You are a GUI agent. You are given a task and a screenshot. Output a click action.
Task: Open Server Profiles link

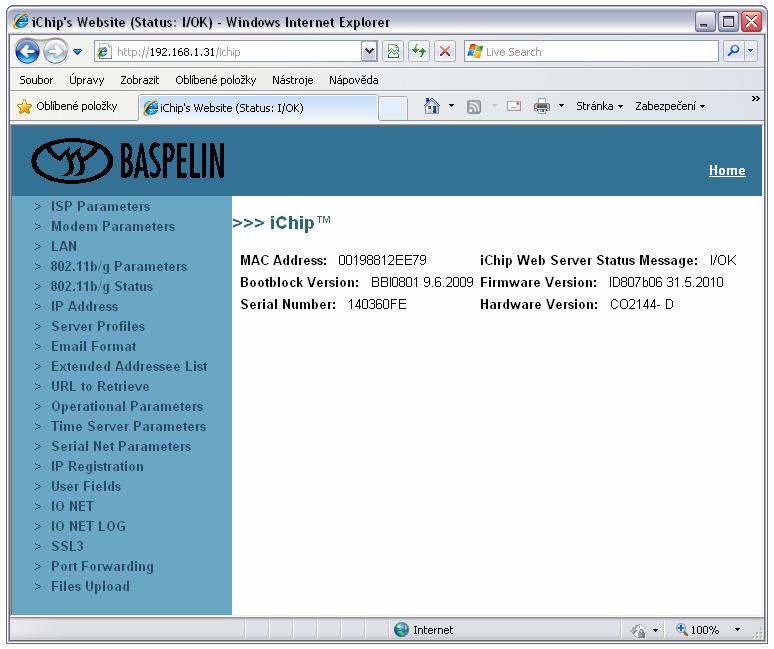click(98, 326)
